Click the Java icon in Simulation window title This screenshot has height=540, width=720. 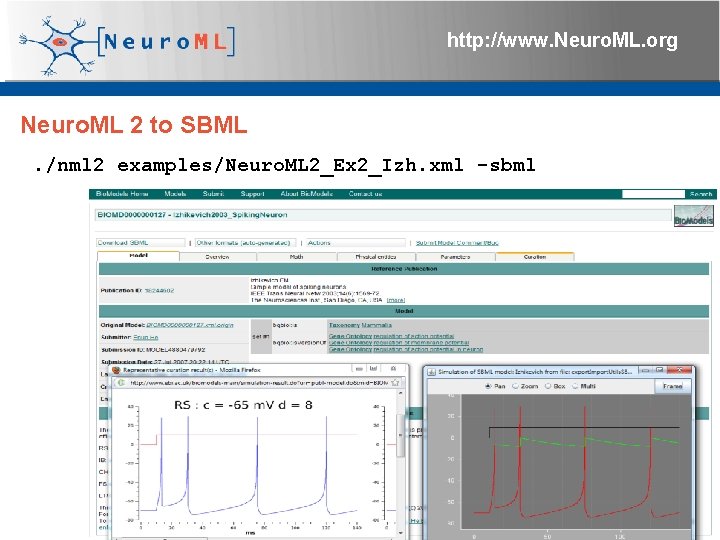[431, 372]
